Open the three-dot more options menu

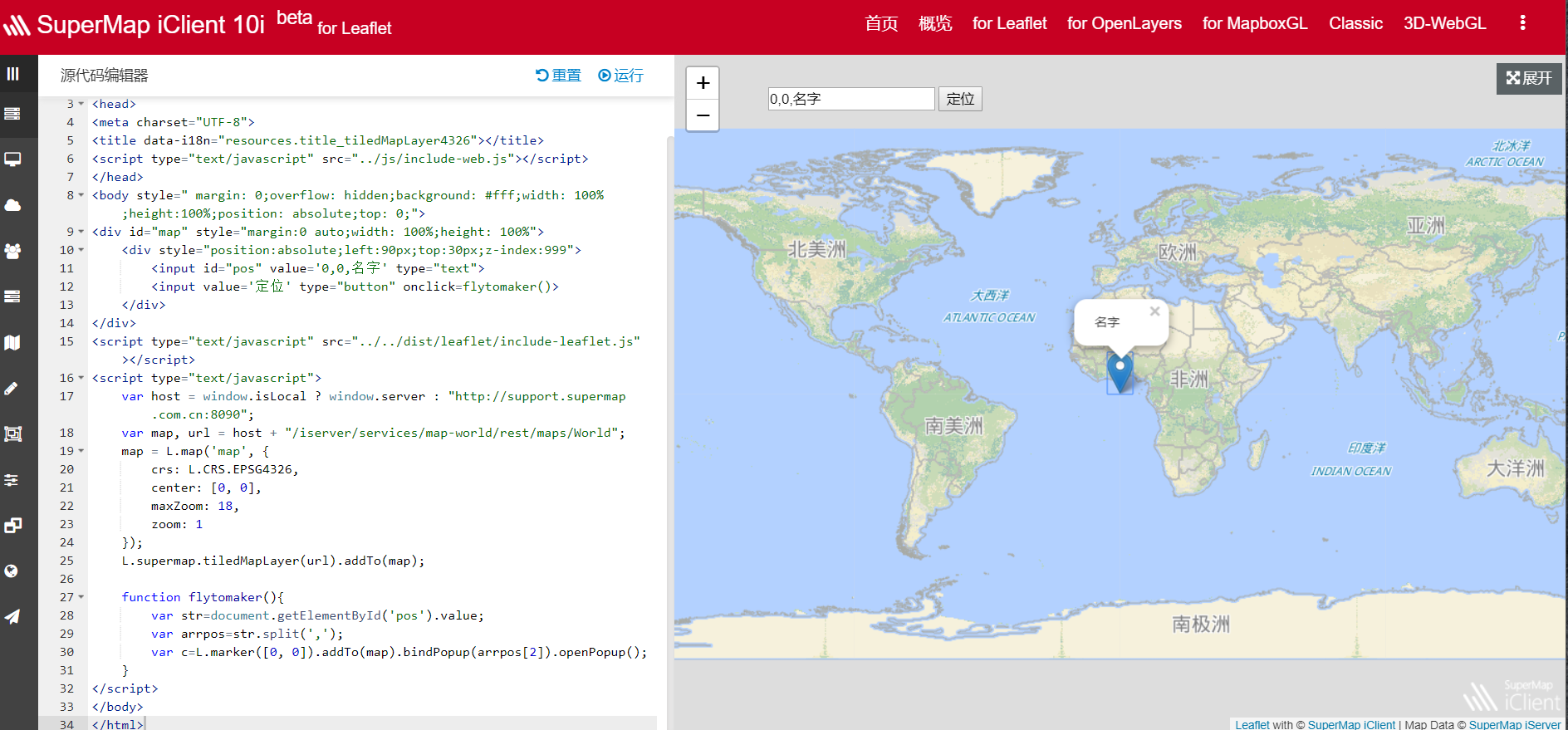1522,22
